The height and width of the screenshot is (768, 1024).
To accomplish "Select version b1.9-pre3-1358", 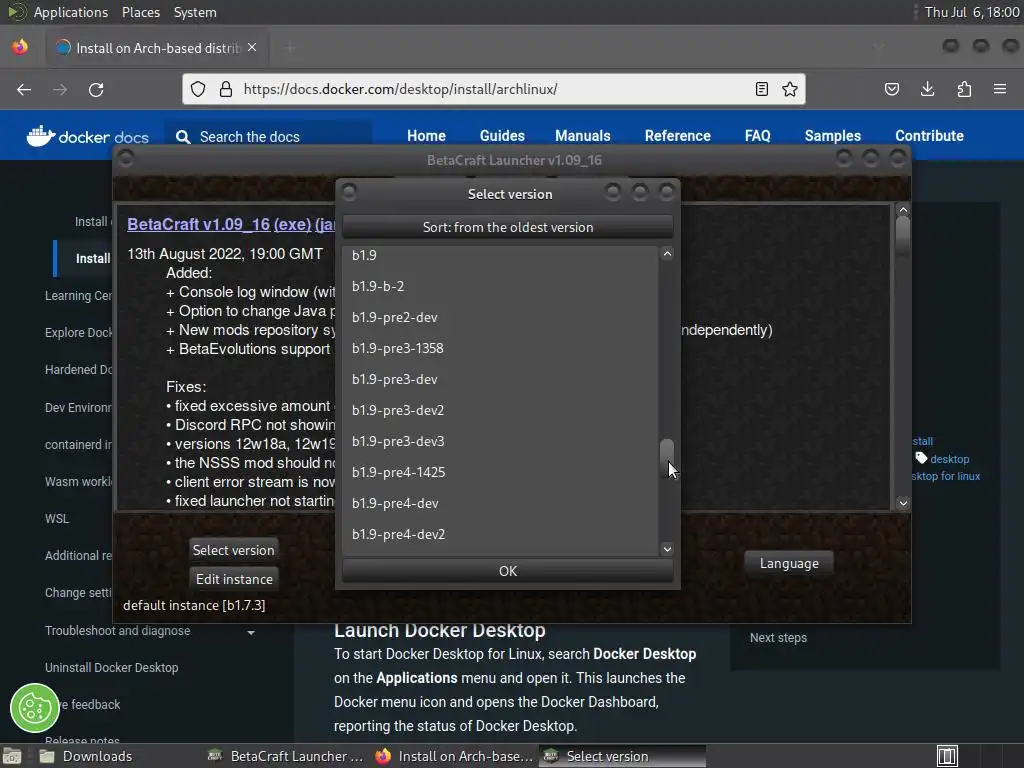I will coord(500,348).
